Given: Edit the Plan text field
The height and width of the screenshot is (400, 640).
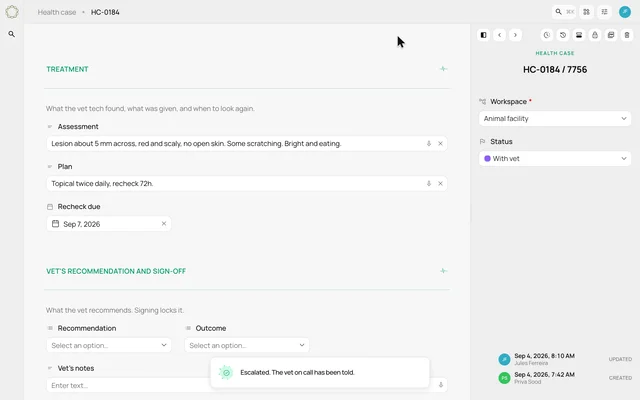Looking at the screenshot, I should [247, 184].
